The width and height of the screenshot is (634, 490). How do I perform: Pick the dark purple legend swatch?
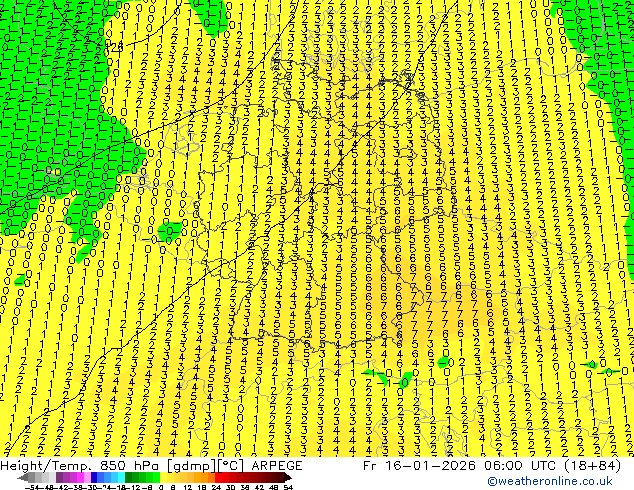pyautogui.click(x=59, y=477)
